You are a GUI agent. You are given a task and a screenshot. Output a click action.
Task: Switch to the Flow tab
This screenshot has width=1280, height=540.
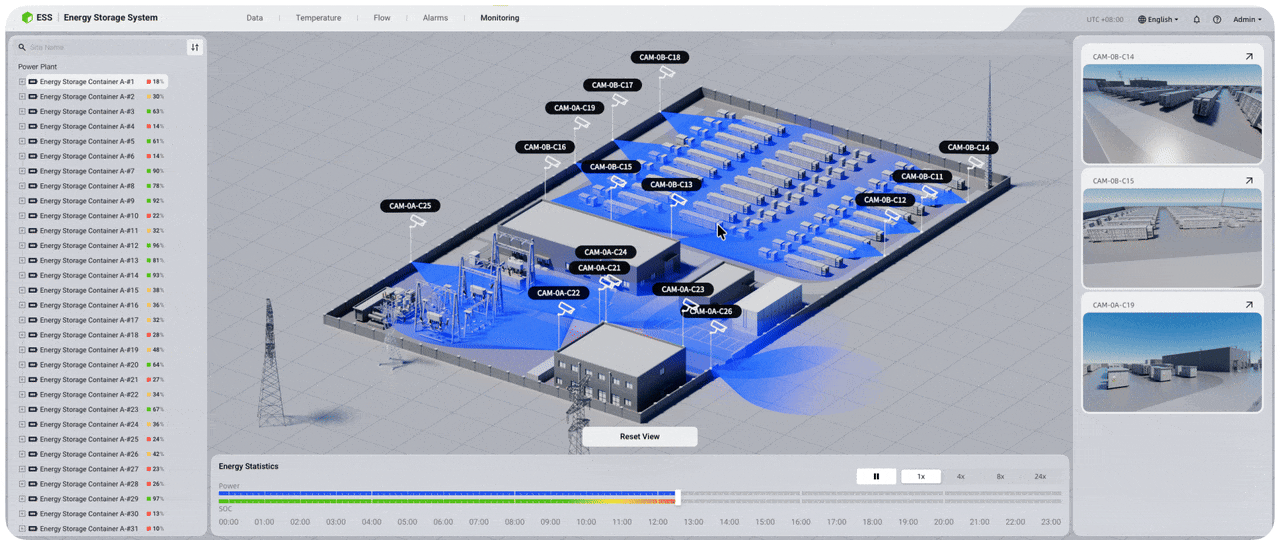click(x=382, y=18)
